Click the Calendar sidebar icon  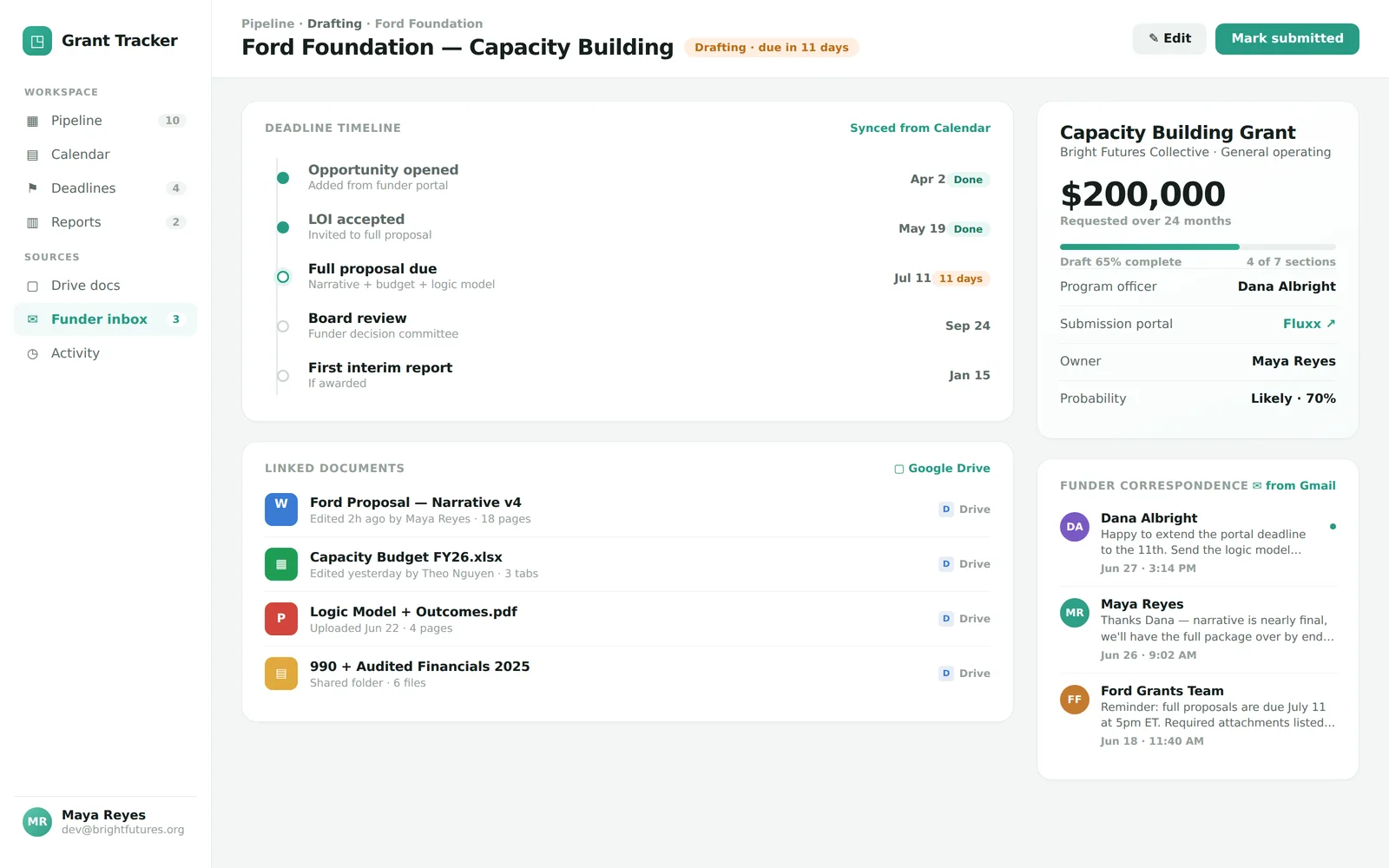33,155
